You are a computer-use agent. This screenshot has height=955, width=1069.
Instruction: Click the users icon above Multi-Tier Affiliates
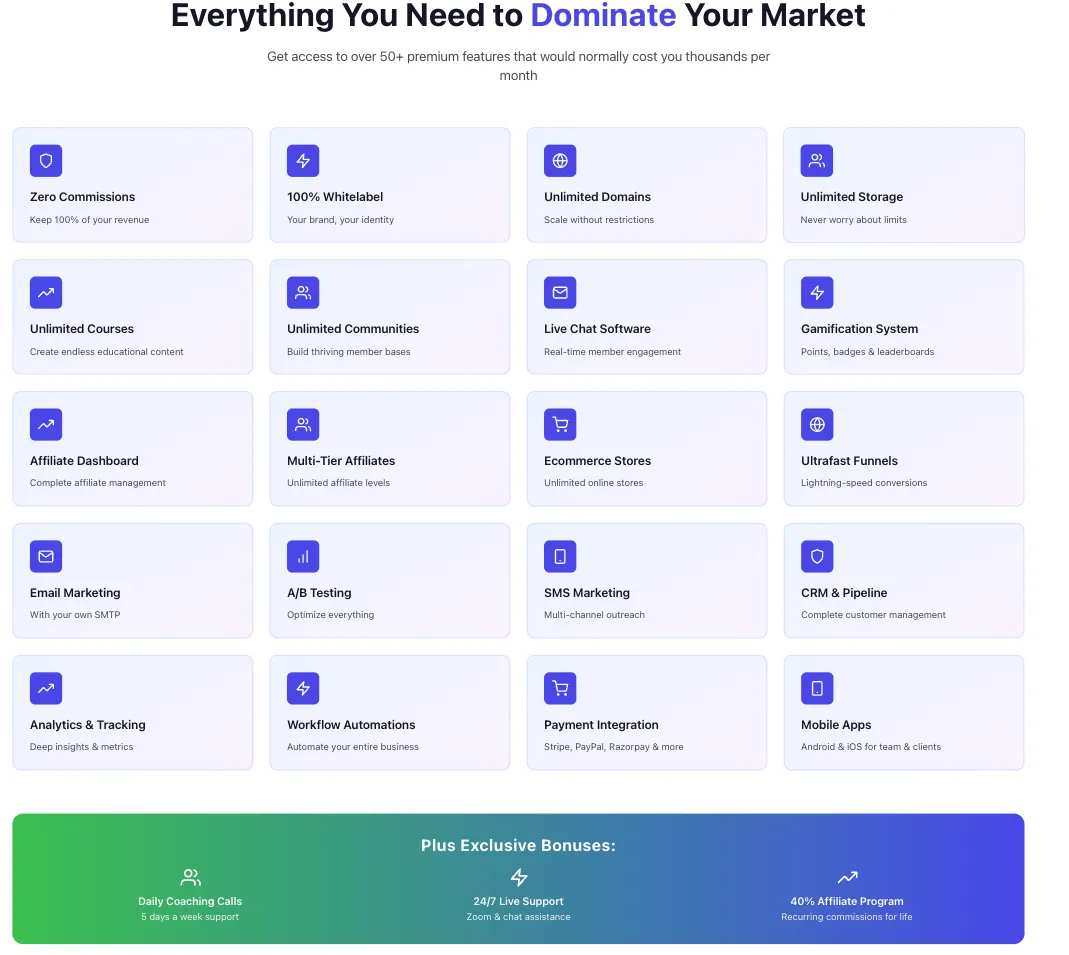tap(303, 425)
